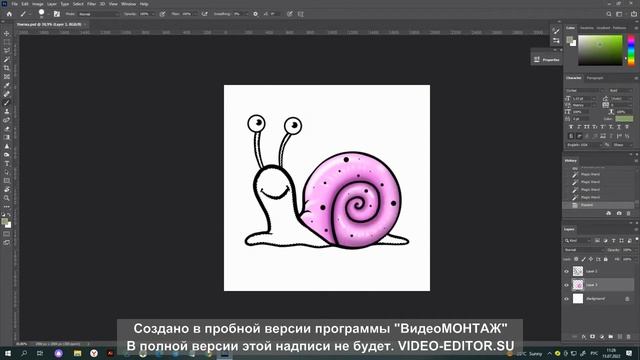Screen dimensions: 640x360
Task: Select the Rectangle shape tool
Action: [7, 180]
